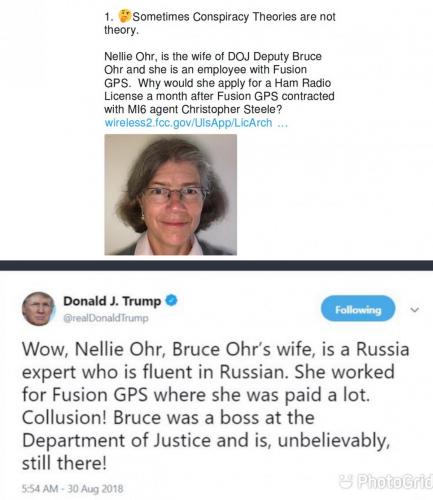Click the PhotoGrid watermark face icon
The image size is (433, 500).
tap(346, 481)
